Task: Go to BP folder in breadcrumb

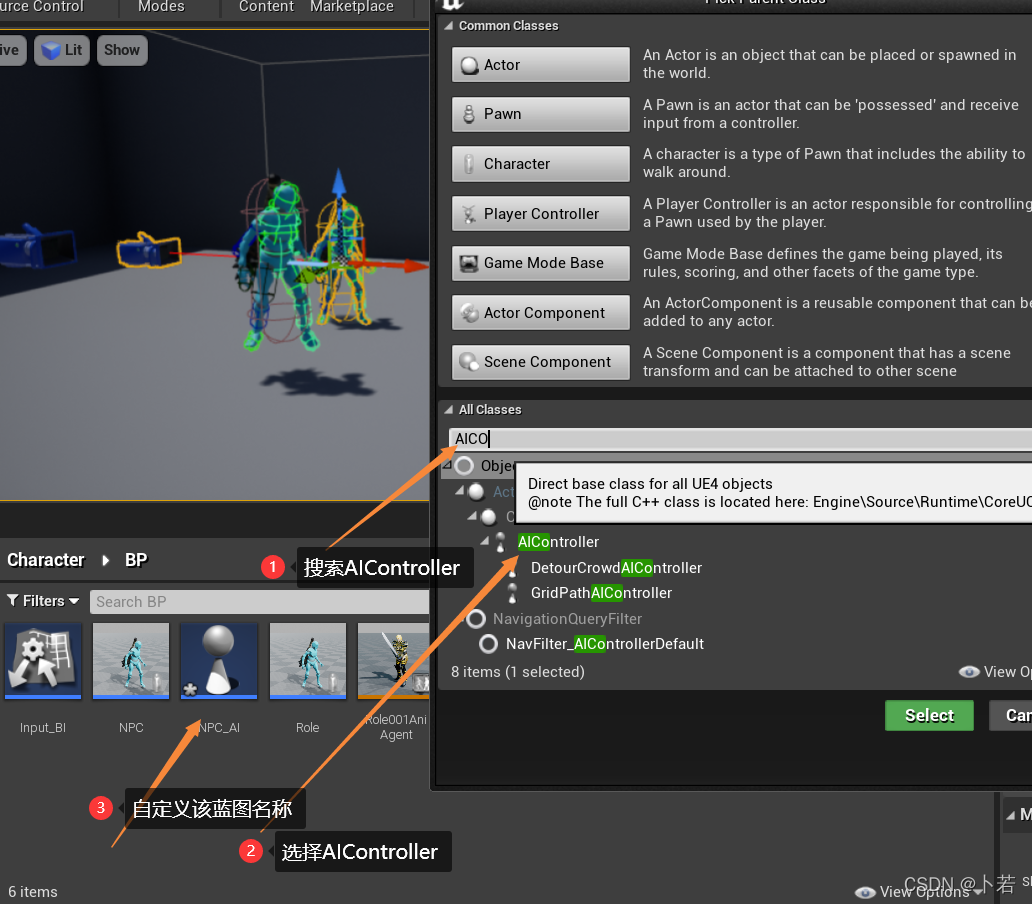Action: (136, 560)
